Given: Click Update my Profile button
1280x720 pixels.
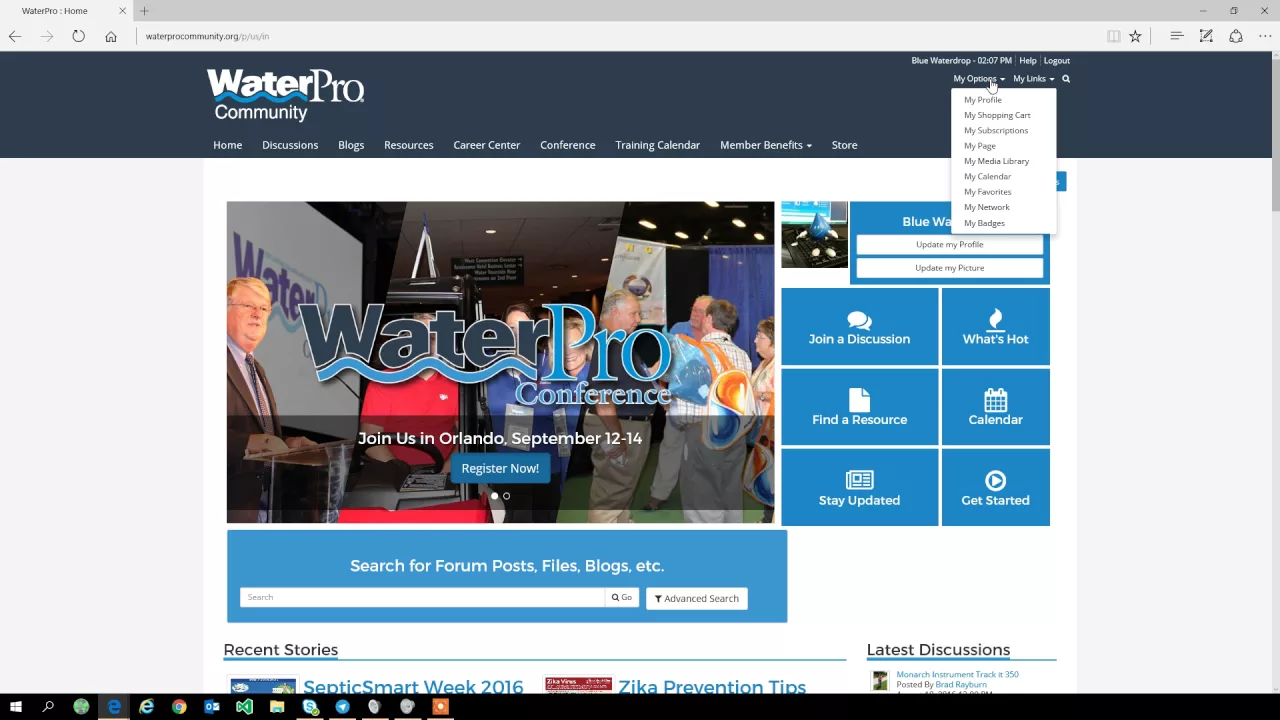Looking at the screenshot, I should 950,245.
